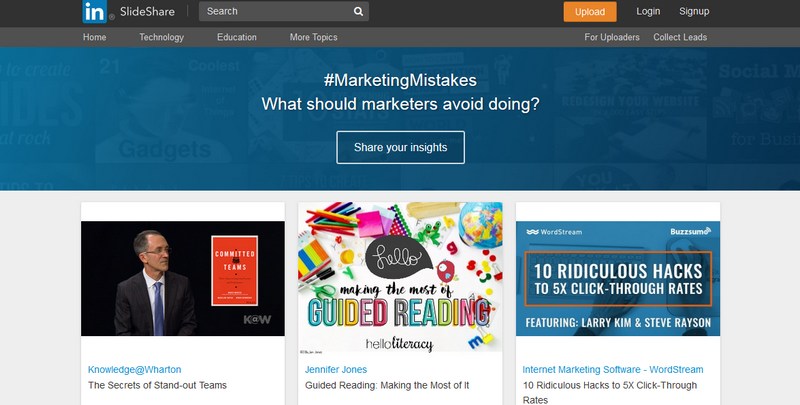Click the magnifying glass search icon
The image size is (800, 405).
pos(358,11)
